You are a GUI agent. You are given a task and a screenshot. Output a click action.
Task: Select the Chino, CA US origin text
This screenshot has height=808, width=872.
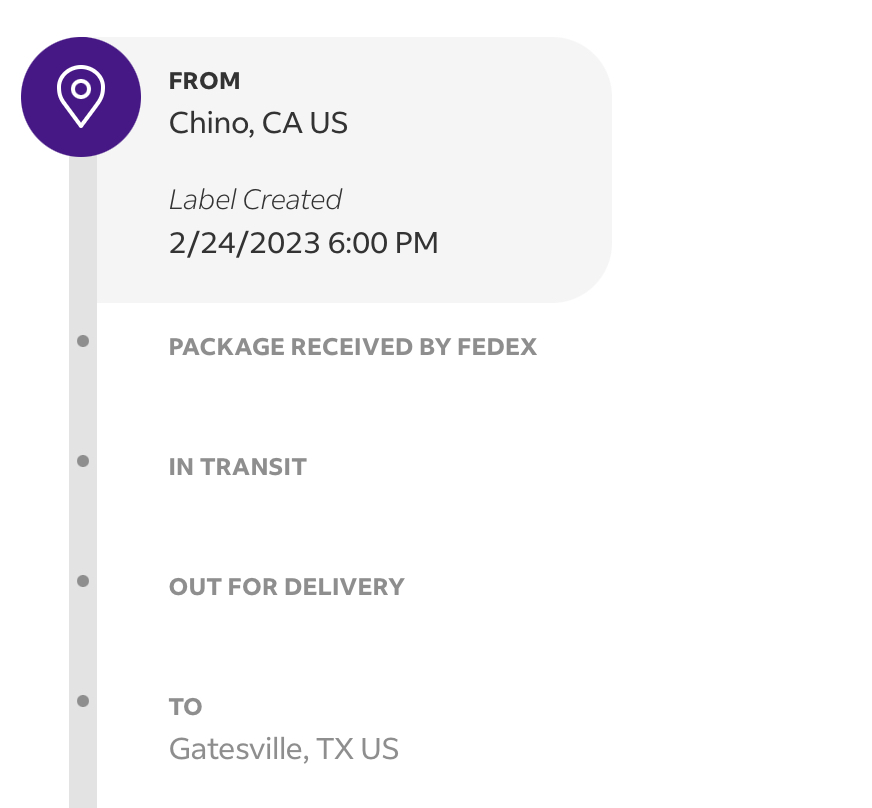pyautogui.click(x=258, y=123)
